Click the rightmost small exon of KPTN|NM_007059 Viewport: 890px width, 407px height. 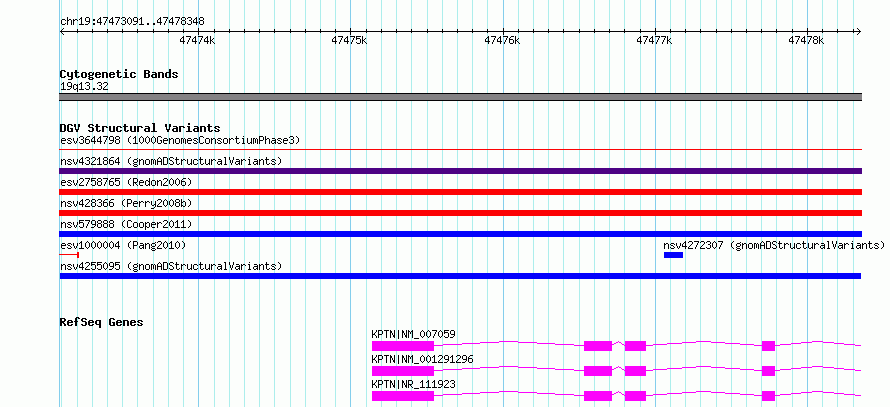pyautogui.click(x=769, y=346)
